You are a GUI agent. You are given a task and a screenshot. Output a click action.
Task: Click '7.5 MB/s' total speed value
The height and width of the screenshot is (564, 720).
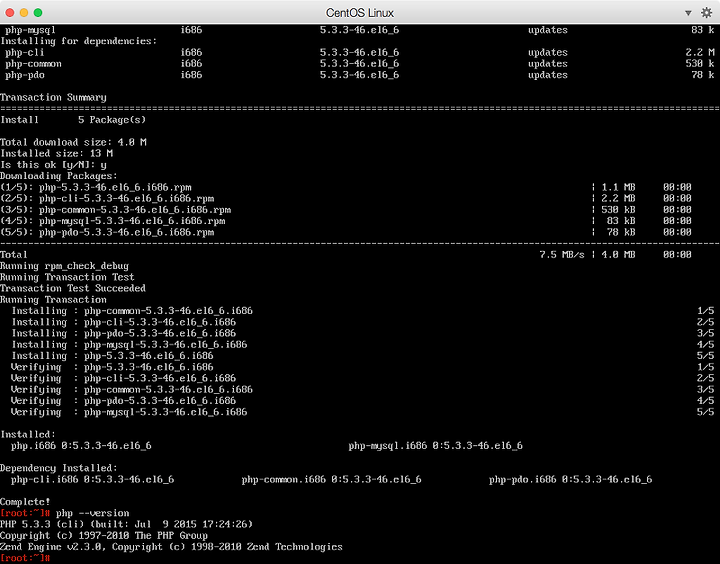click(x=562, y=254)
